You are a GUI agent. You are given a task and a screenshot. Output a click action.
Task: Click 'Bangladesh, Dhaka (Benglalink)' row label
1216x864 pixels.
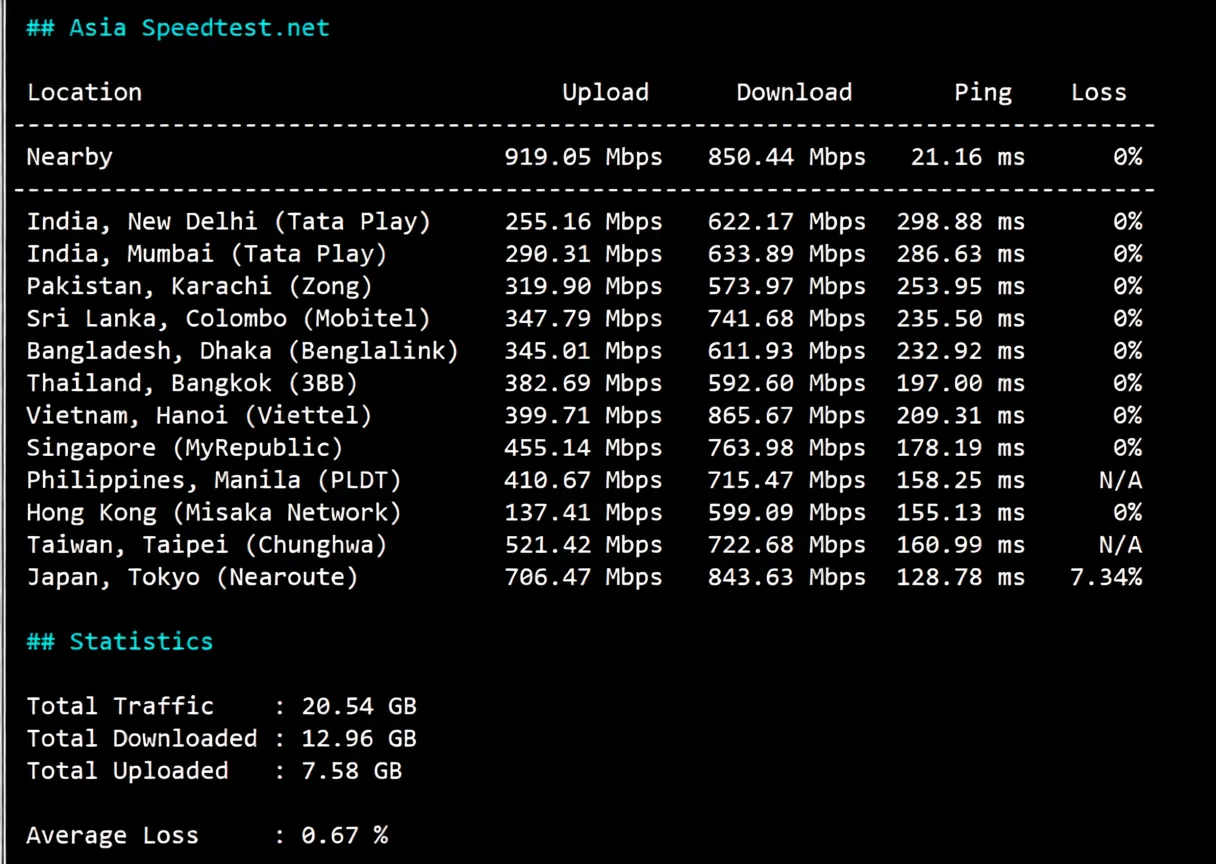[243, 351]
